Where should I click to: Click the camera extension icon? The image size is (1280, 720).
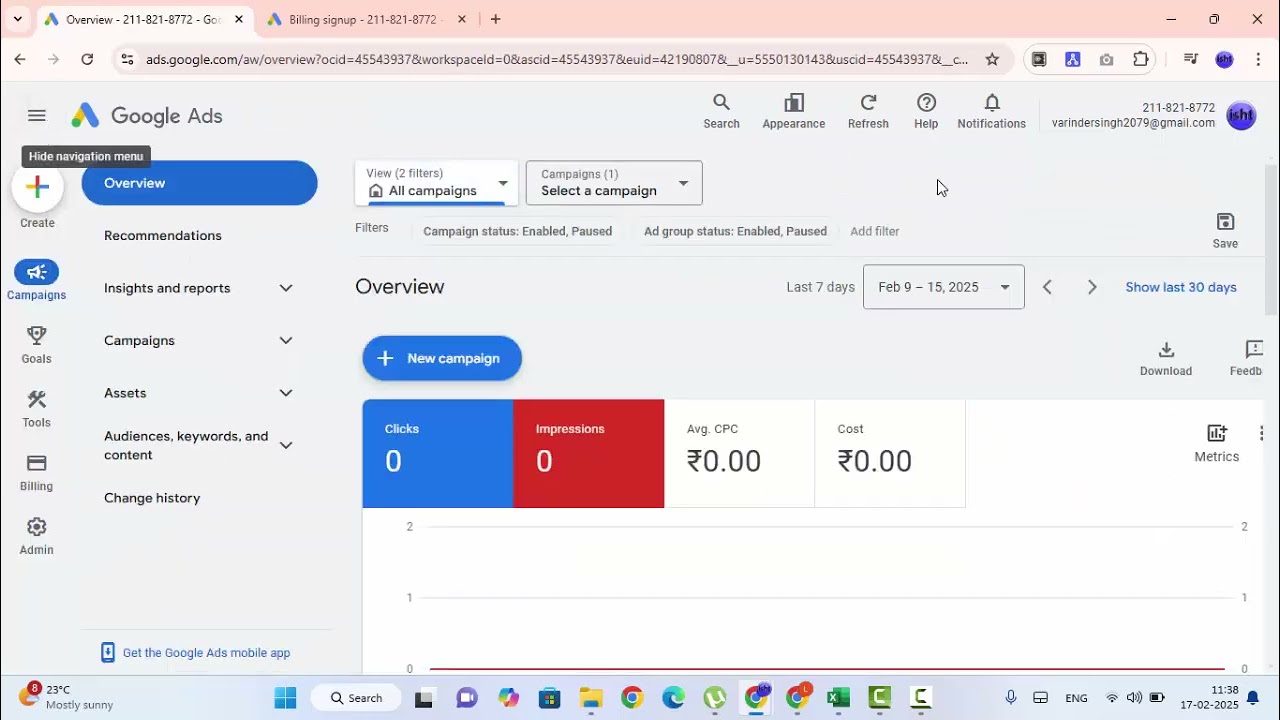pyautogui.click(x=1106, y=59)
